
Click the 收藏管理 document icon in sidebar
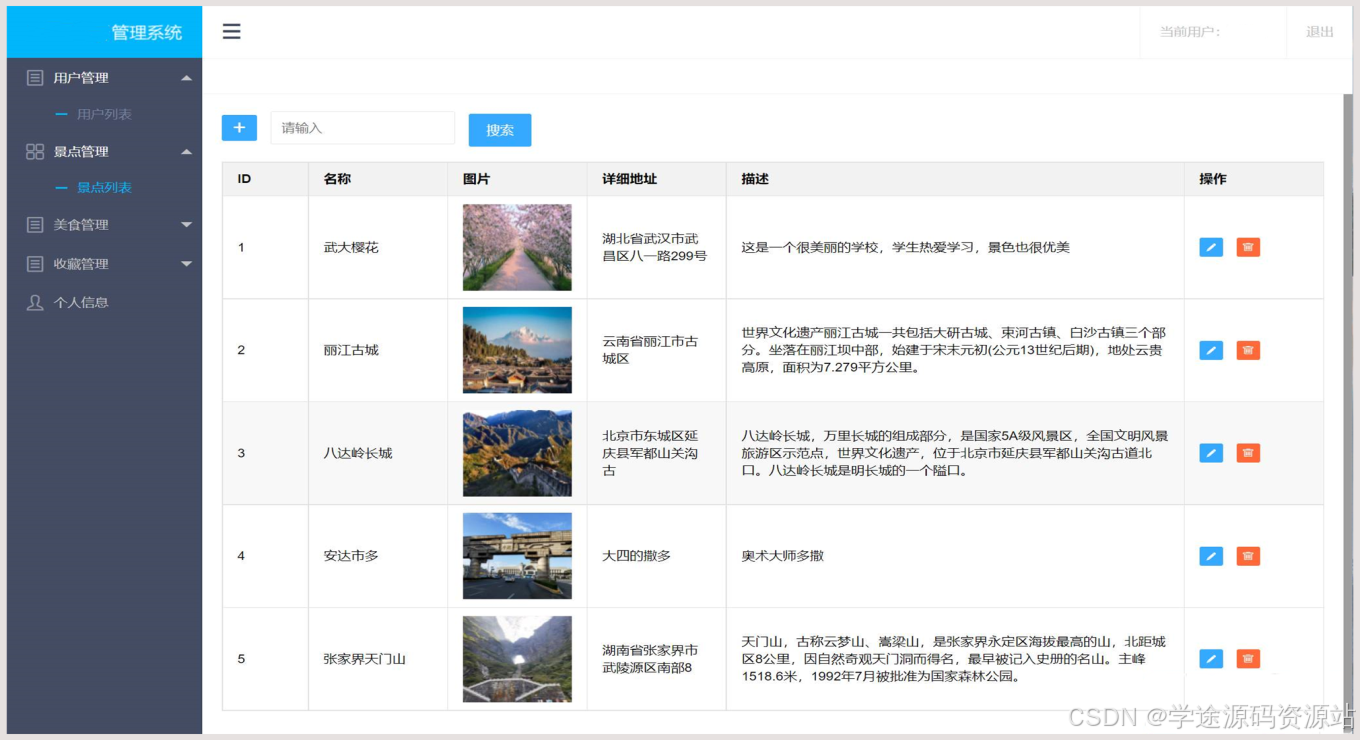click(x=35, y=264)
